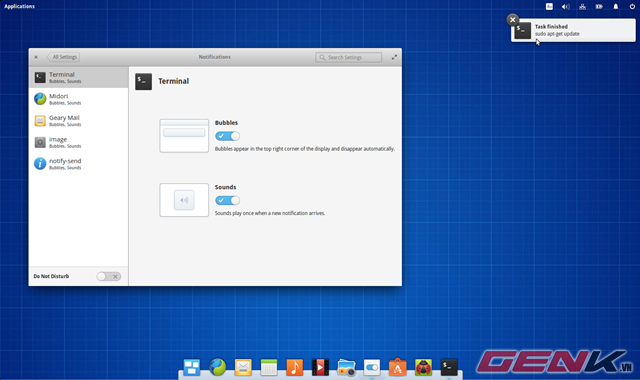Viewport: 640px width, 380px height.
Task: Launch Geary Mail from the dock
Action: click(x=243, y=367)
